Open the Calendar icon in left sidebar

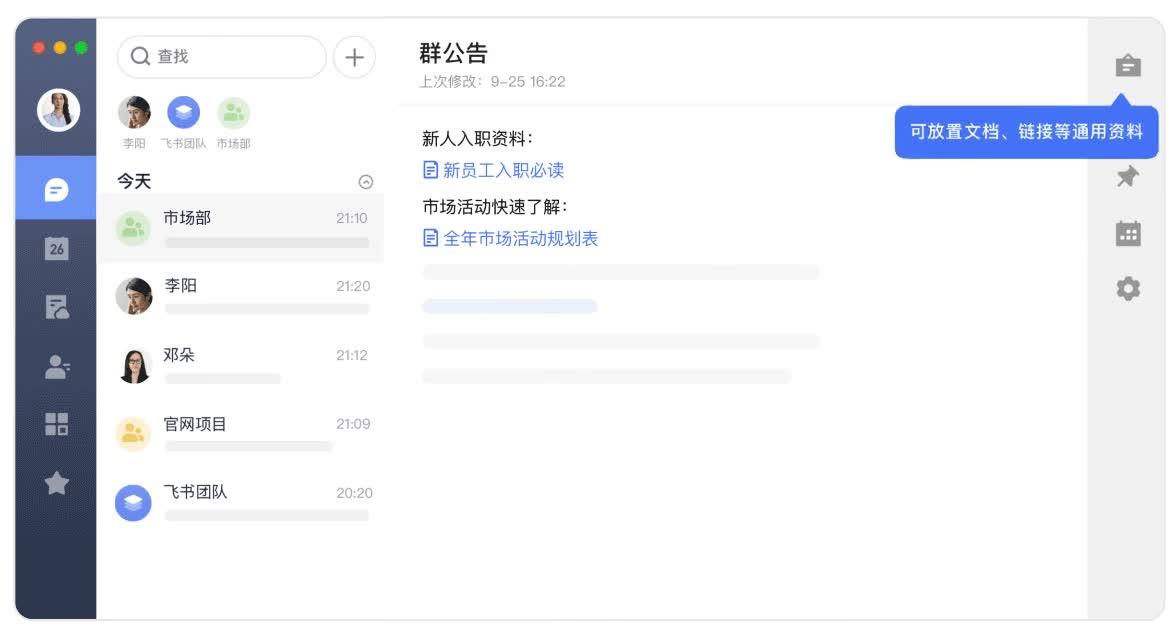[56, 248]
